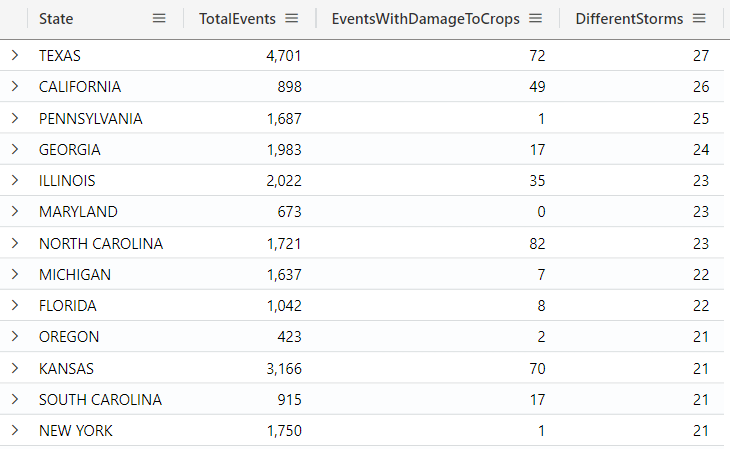
Task: Select the FLORIDA state cell
Action: pos(68,306)
